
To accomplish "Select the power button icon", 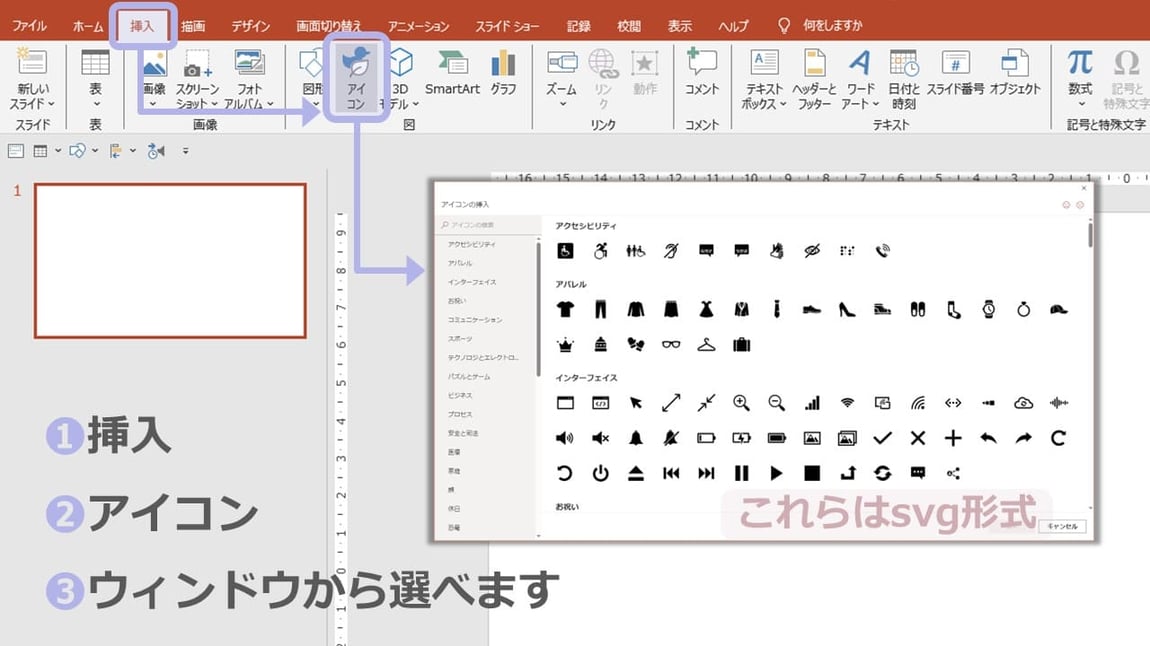I will (x=601, y=473).
